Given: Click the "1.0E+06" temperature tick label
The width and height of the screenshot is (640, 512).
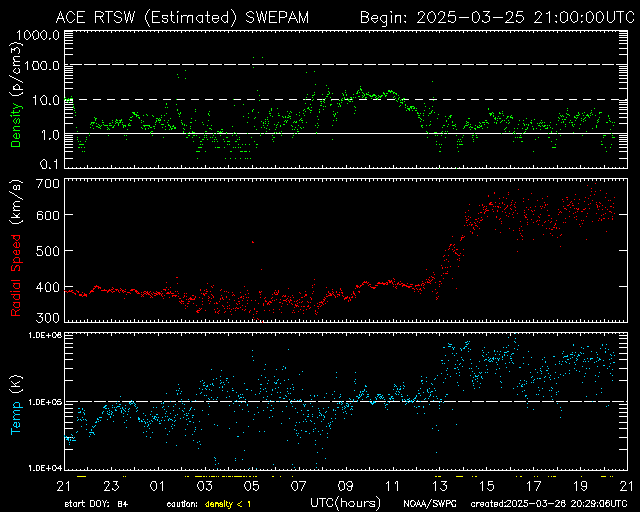Looking at the screenshot, I should coord(44,335).
